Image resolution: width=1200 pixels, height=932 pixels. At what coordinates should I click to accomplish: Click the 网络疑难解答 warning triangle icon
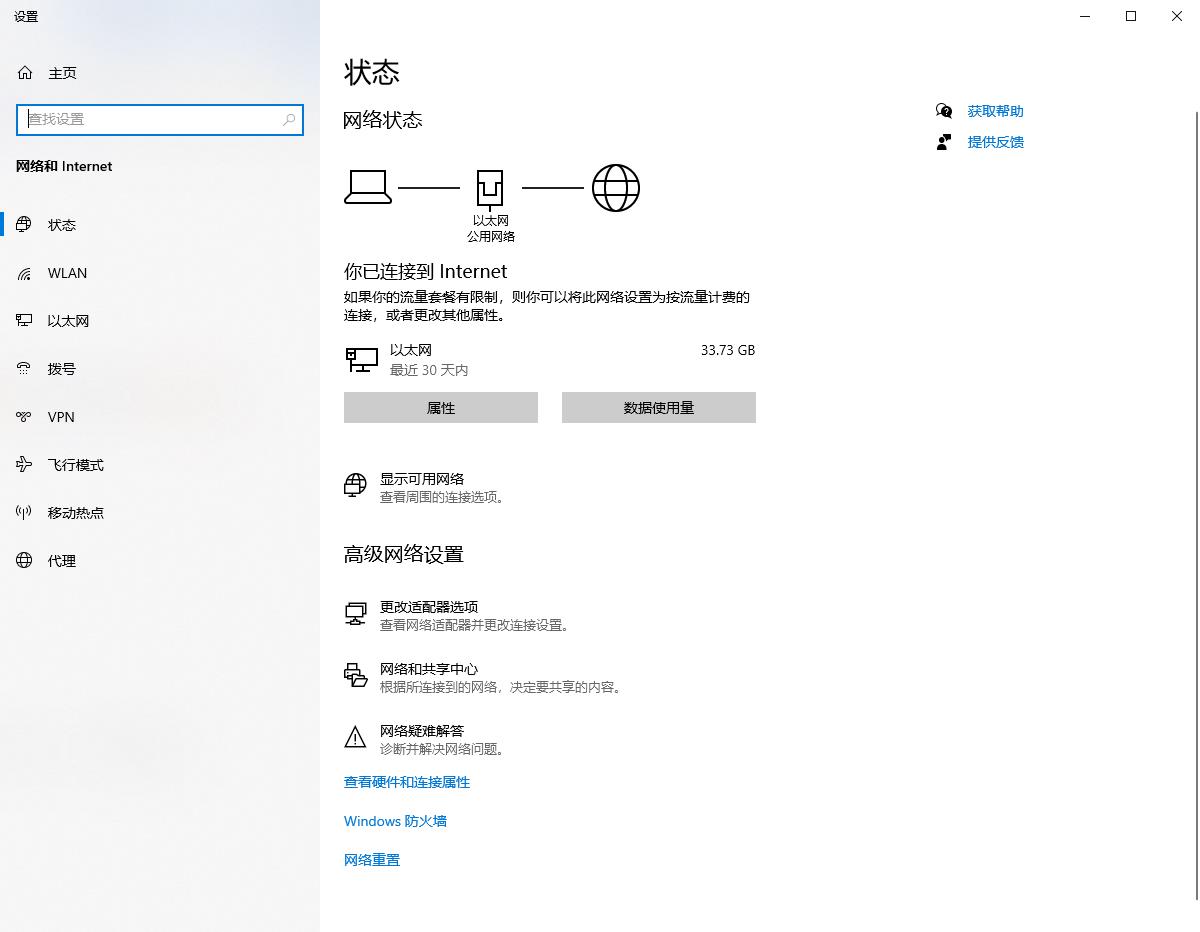pos(355,738)
